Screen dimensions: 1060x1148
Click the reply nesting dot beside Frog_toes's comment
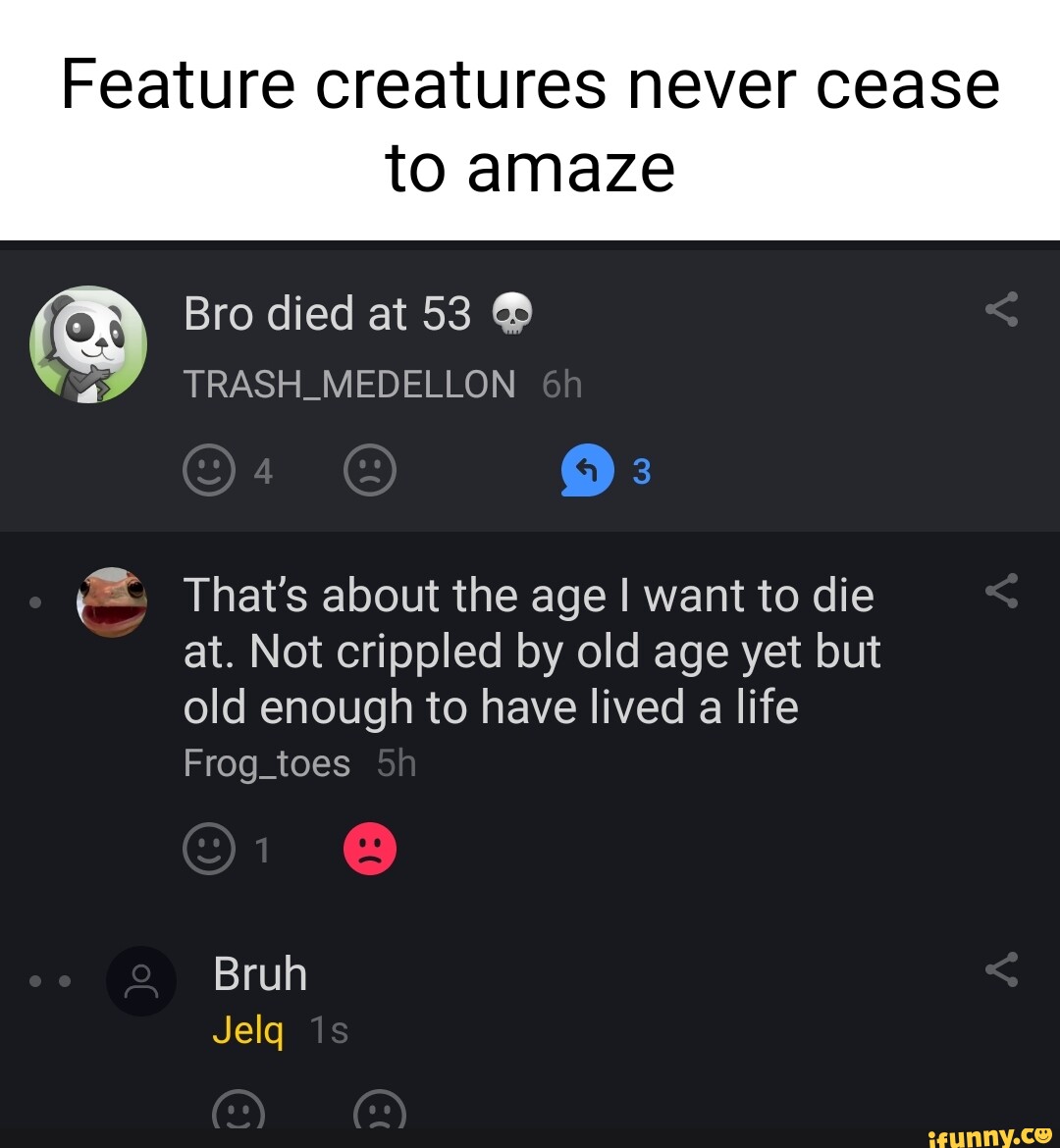pos(35,602)
